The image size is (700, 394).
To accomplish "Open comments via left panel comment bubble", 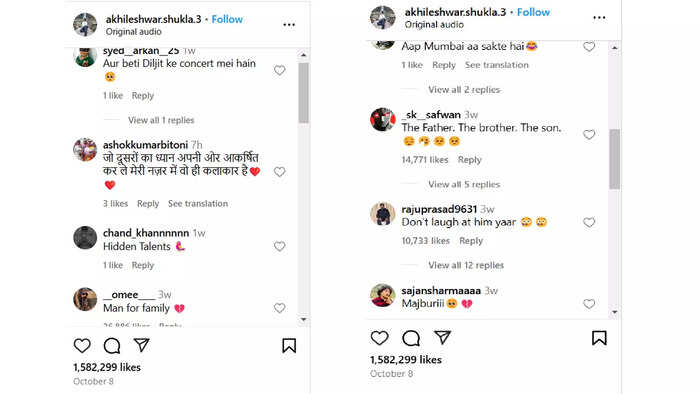I will point(112,345).
